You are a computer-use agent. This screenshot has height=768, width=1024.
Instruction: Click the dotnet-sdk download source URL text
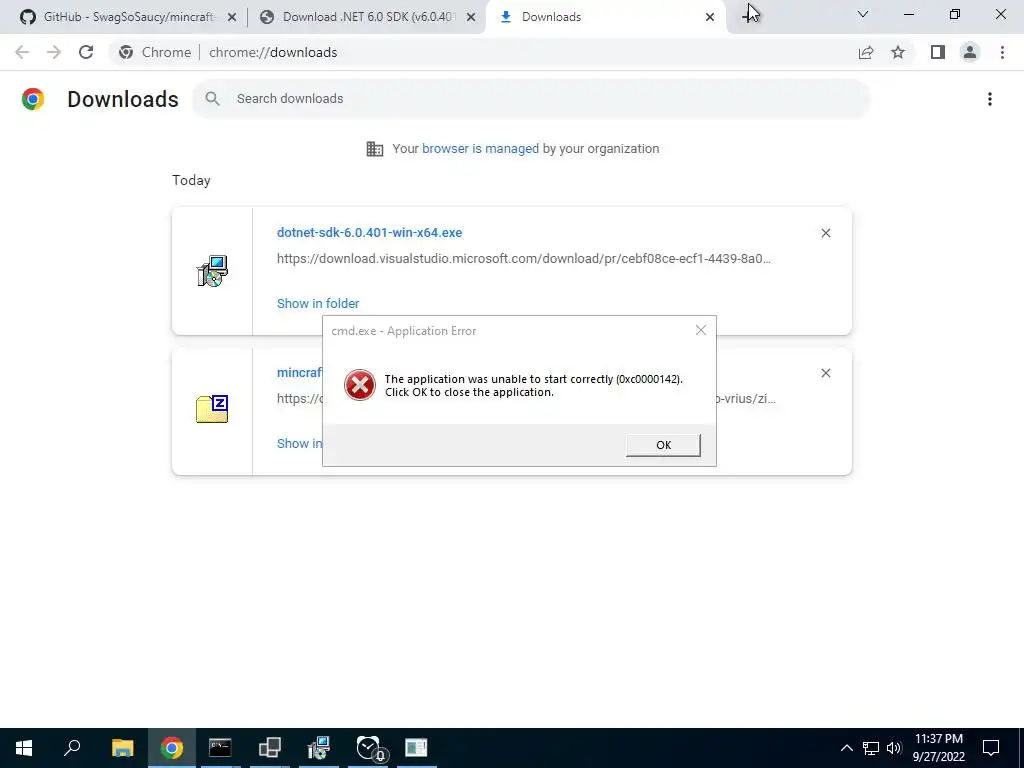point(524,259)
